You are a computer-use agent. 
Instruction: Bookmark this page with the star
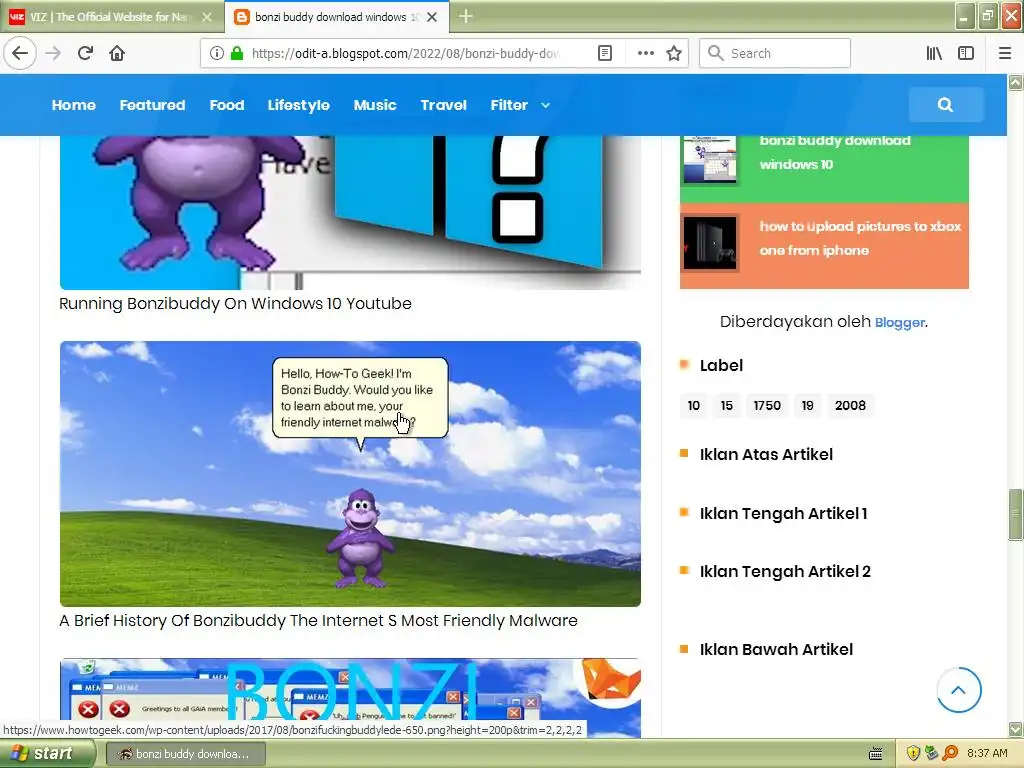coord(674,53)
